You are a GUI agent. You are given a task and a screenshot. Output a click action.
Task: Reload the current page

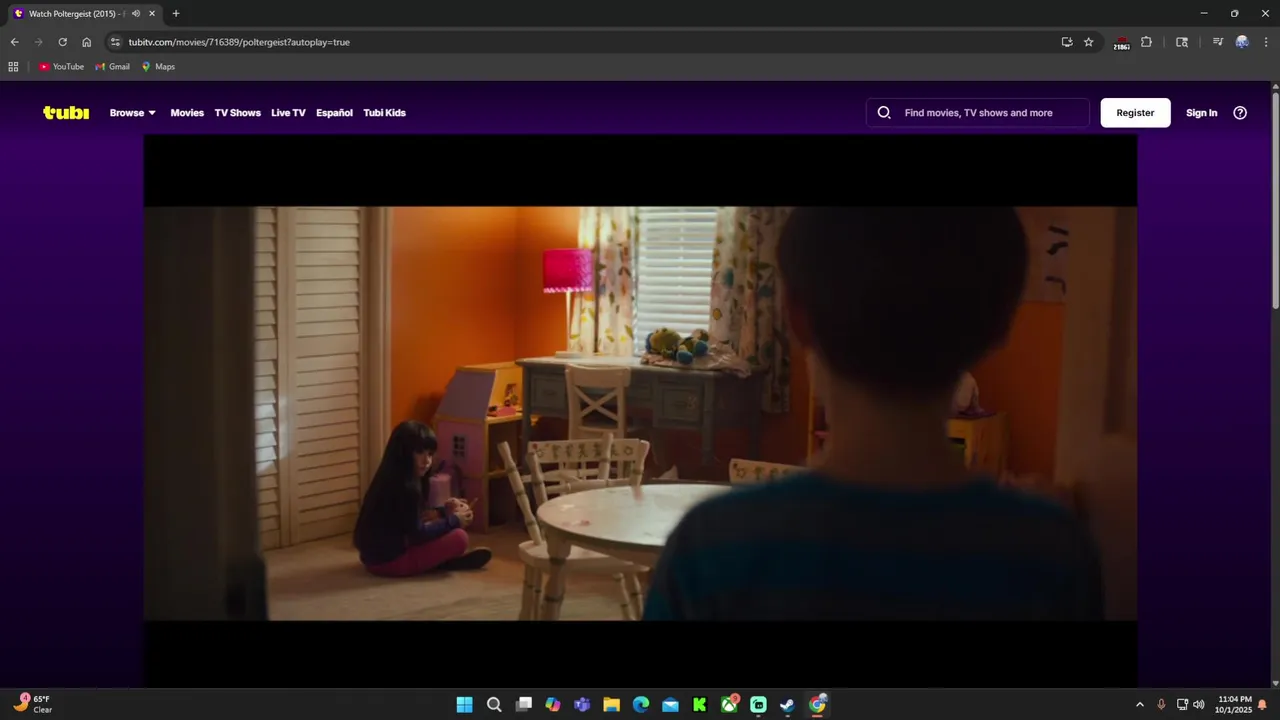[x=62, y=42]
